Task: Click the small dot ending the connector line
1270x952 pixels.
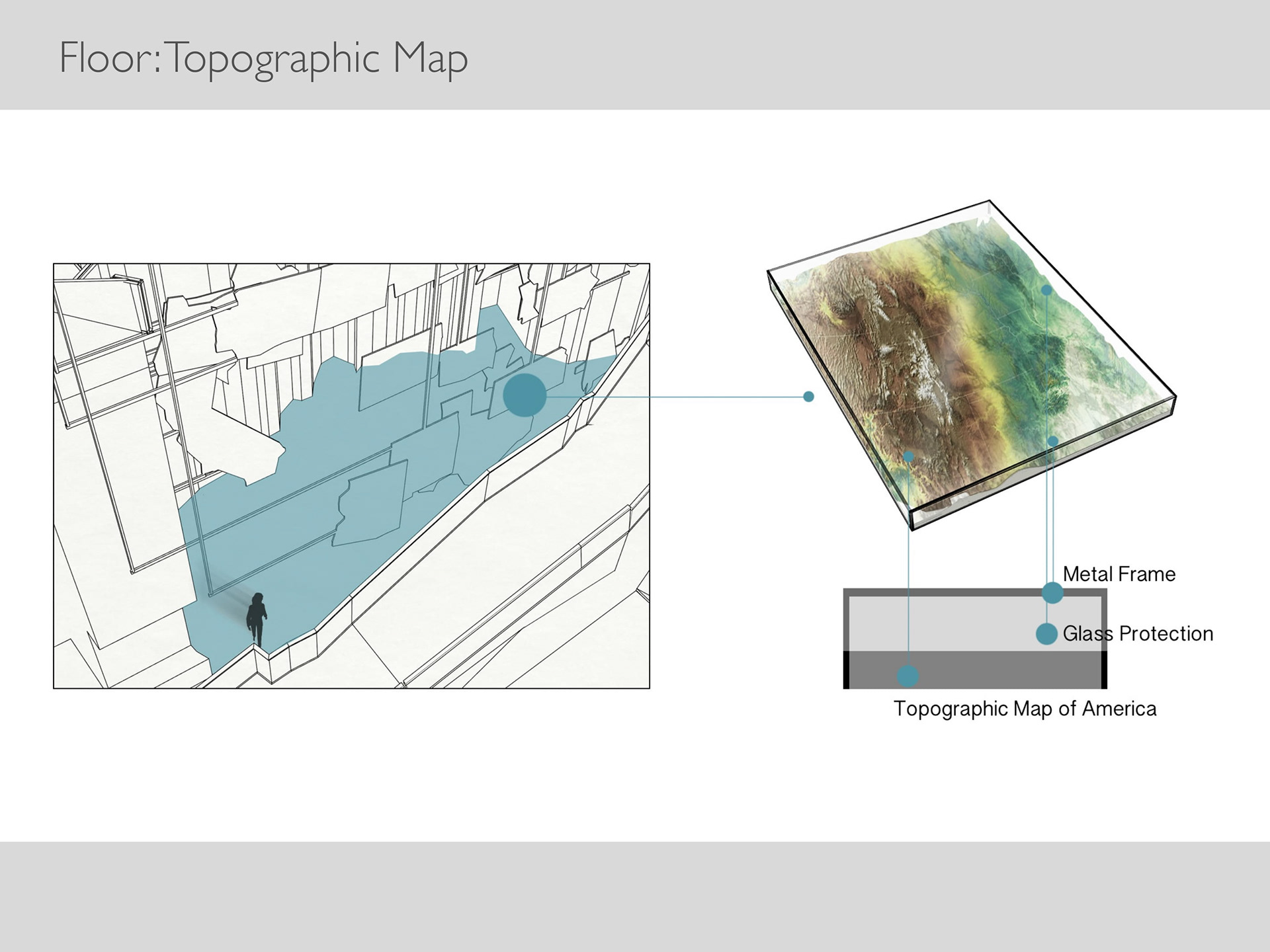Action: (808, 397)
